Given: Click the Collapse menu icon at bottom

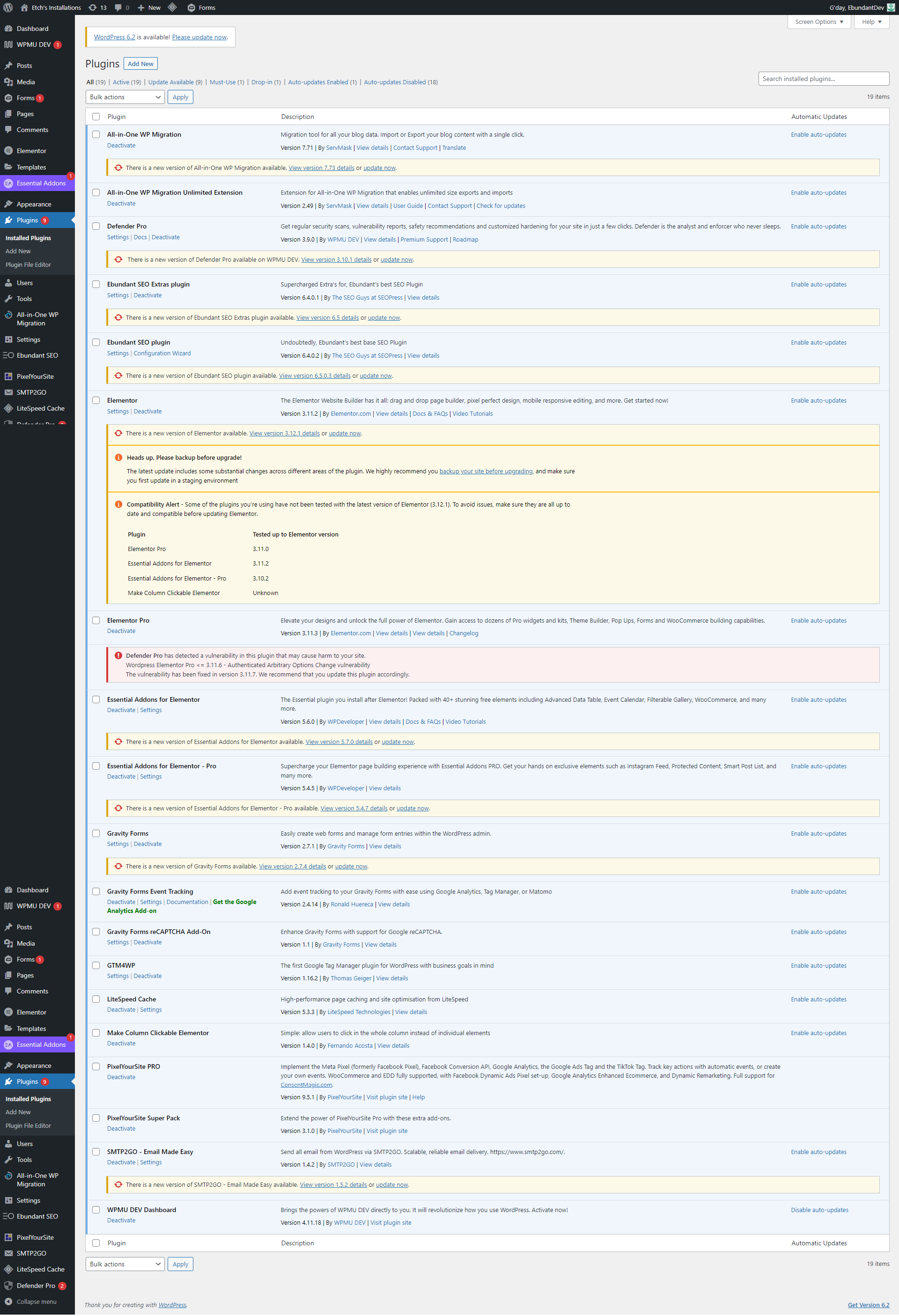Looking at the screenshot, I should click(8, 1301).
